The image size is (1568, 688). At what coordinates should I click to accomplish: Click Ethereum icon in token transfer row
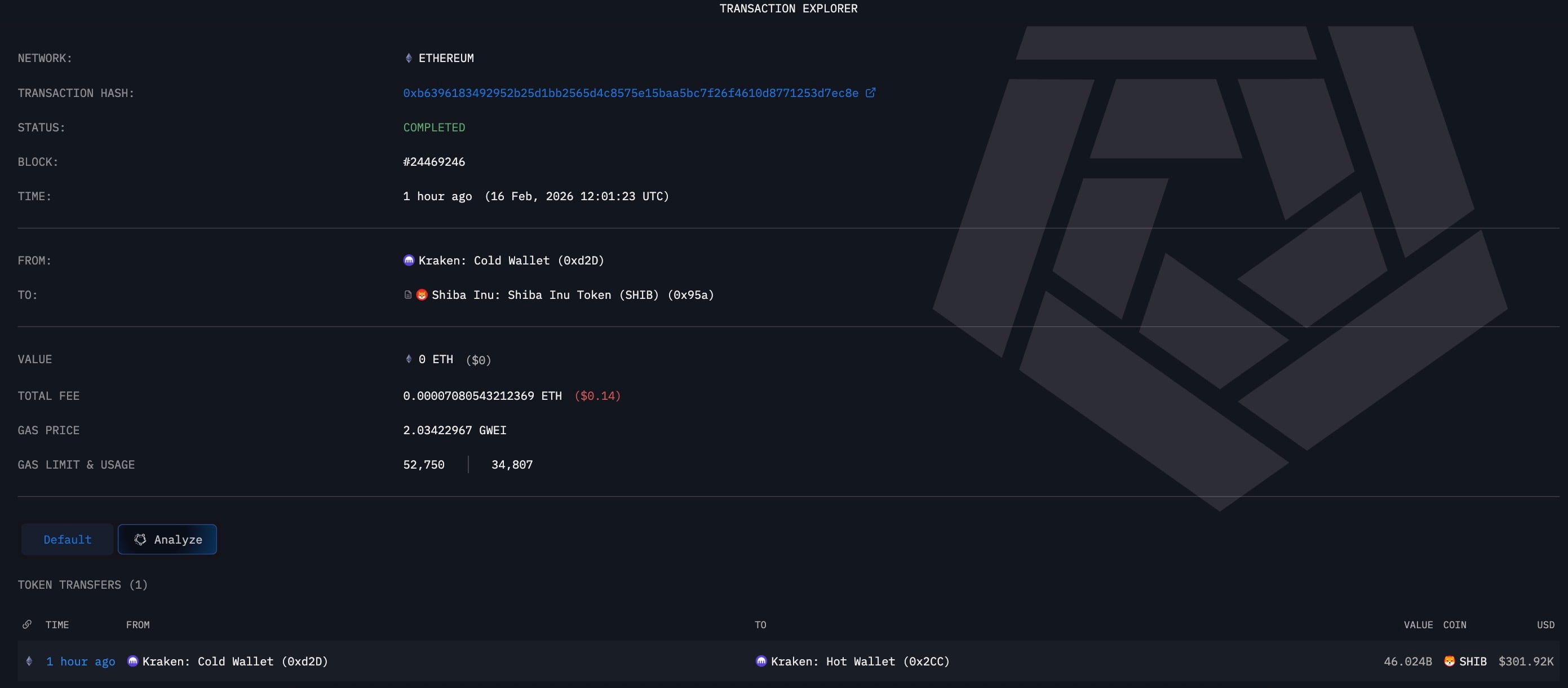[x=29, y=661]
